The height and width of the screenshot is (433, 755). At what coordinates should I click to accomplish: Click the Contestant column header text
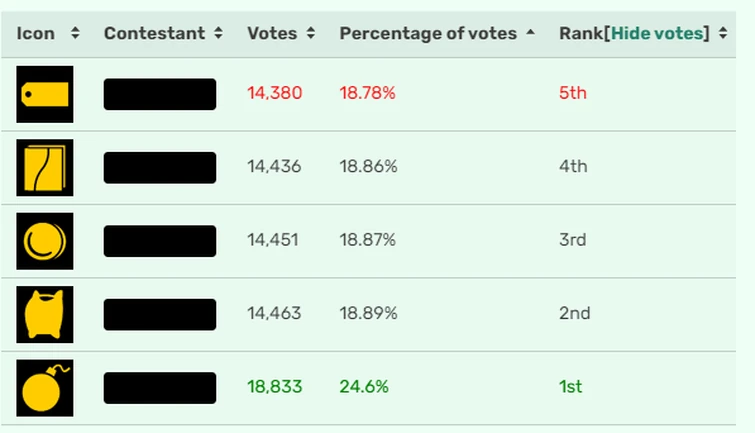point(153,33)
